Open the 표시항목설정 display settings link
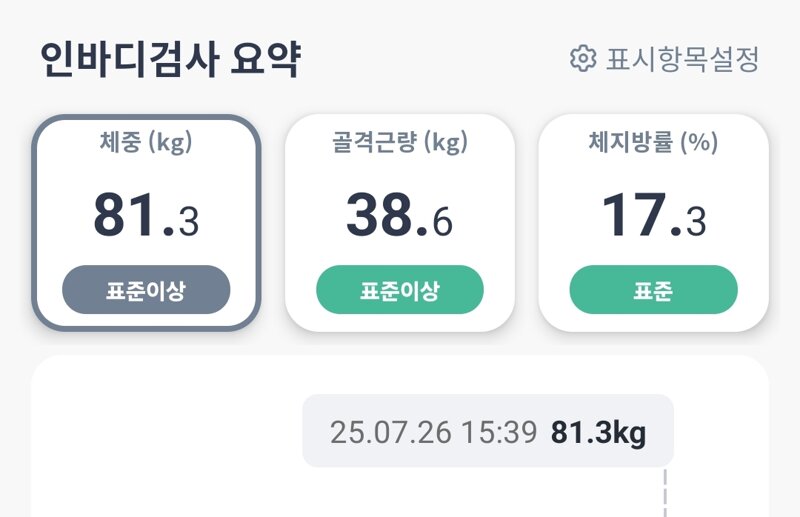 (683, 59)
